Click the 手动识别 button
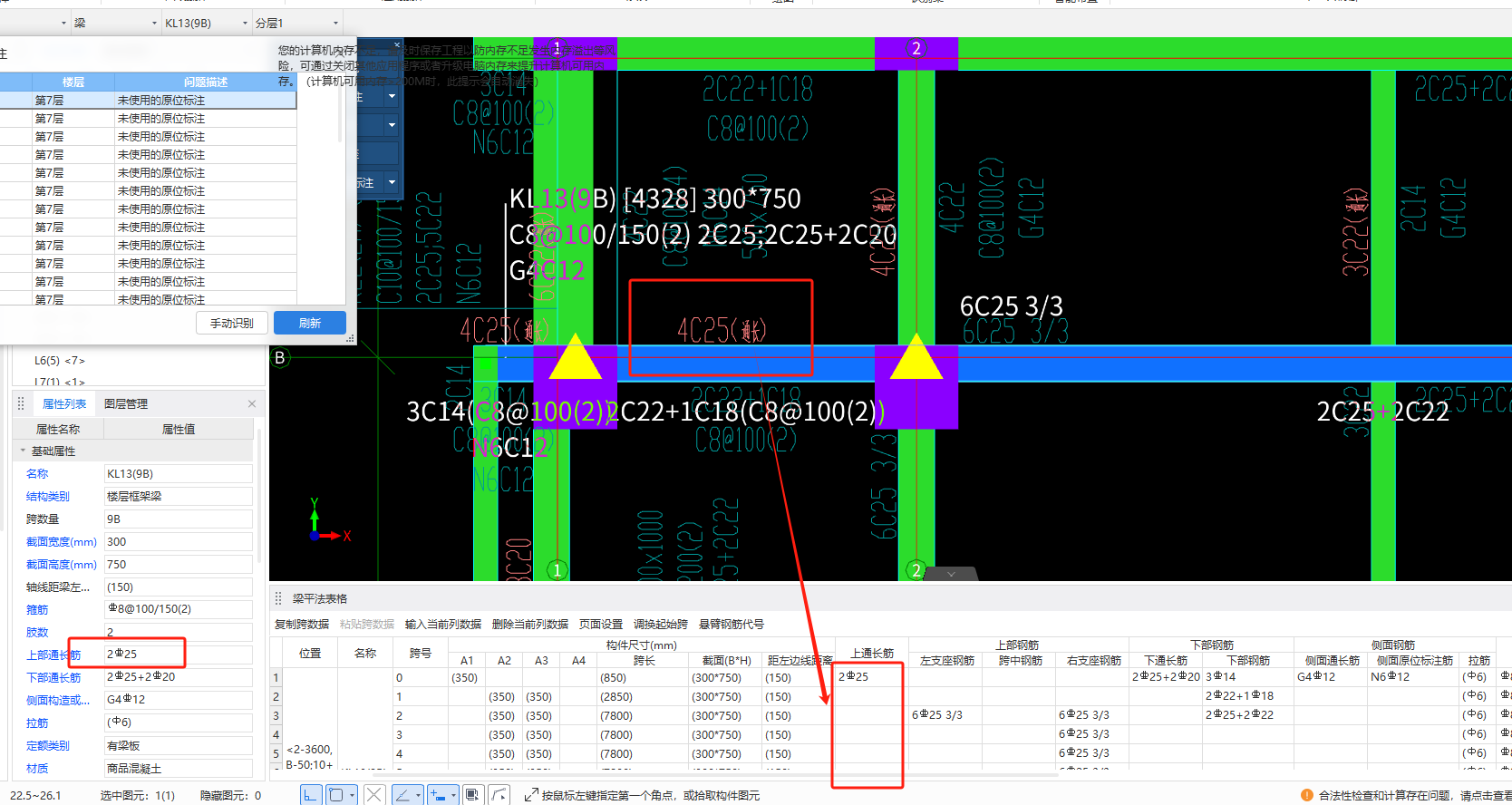Image resolution: width=1512 pixels, height=805 pixels. pyautogui.click(x=232, y=323)
